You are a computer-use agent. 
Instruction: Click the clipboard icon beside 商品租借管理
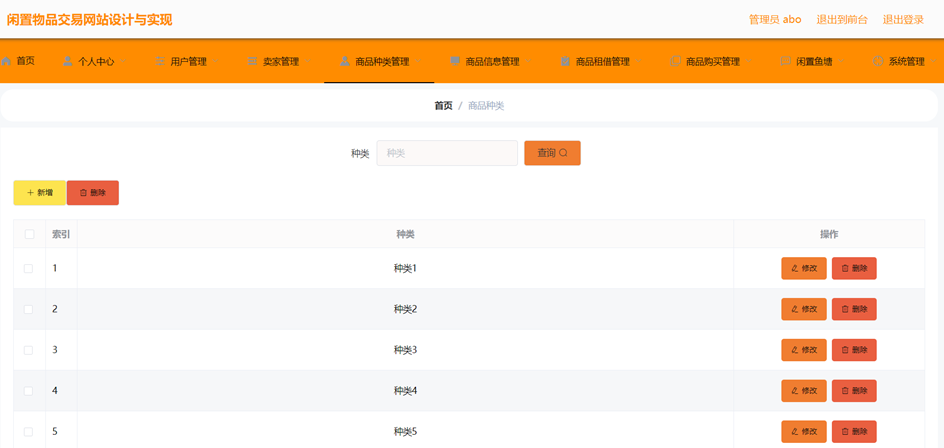click(565, 61)
